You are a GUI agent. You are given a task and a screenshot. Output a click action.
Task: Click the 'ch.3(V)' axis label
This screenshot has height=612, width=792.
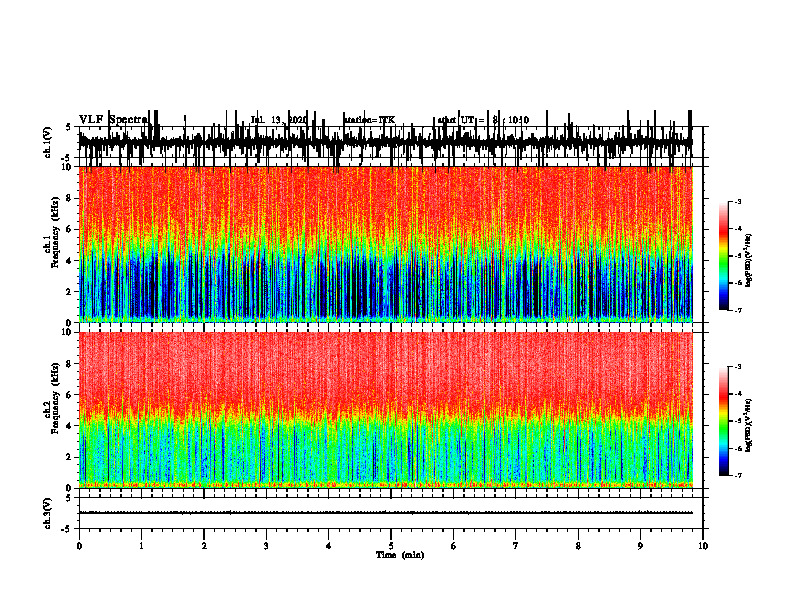[x=48, y=514]
